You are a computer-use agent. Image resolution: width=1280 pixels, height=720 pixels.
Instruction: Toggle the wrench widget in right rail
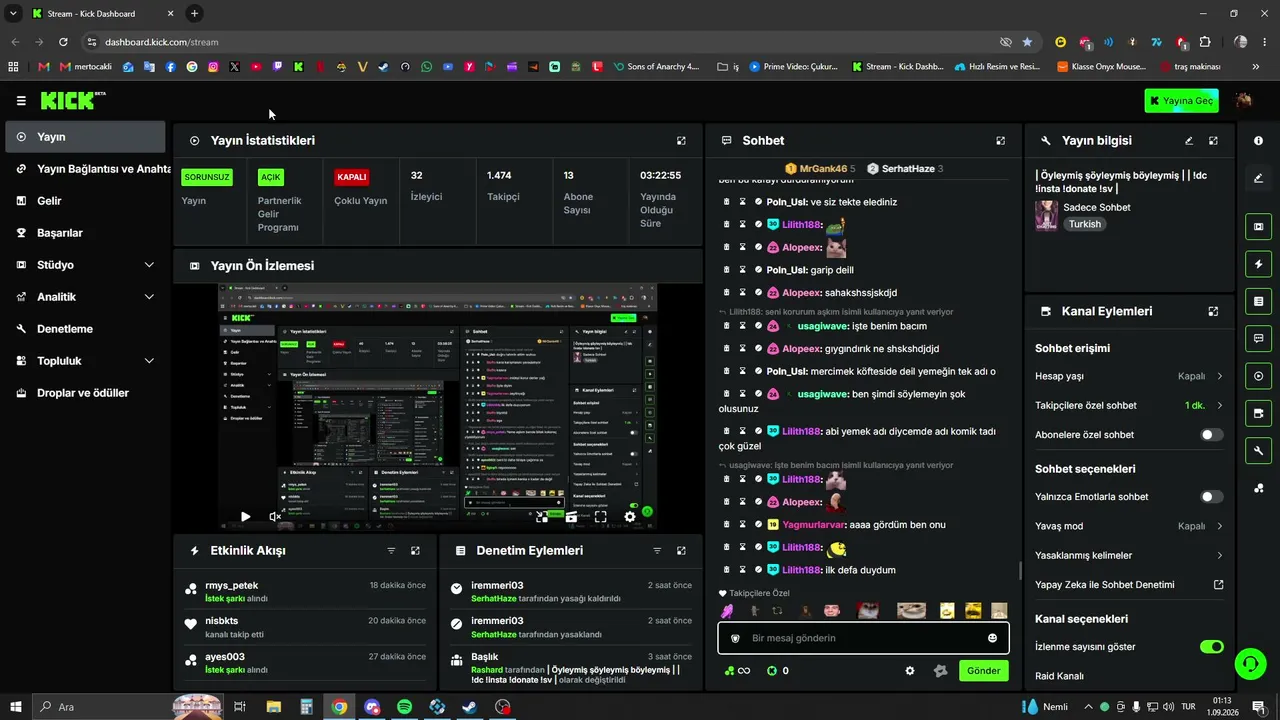[1258, 450]
